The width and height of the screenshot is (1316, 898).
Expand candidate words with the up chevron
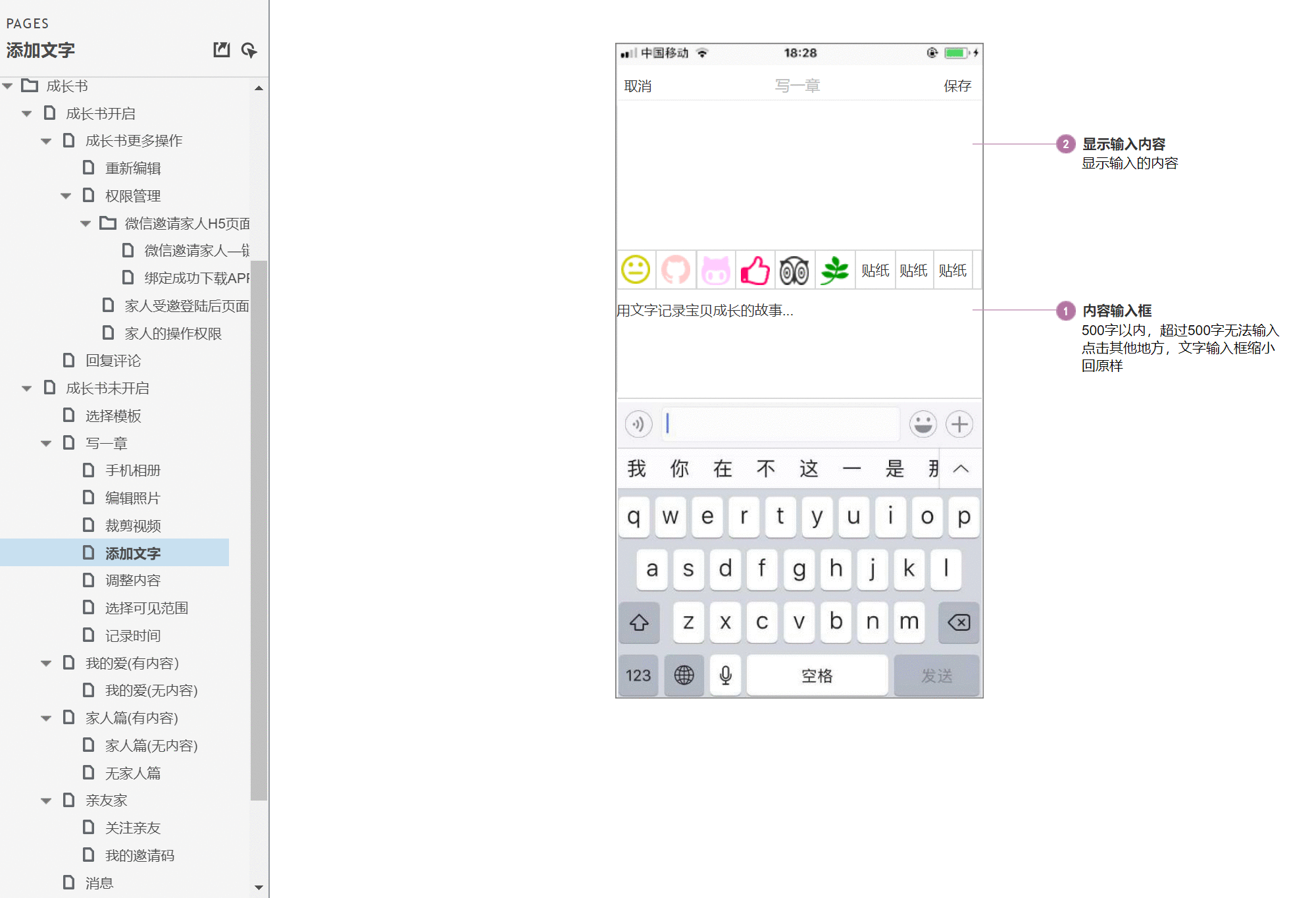click(x=961, y=469)
